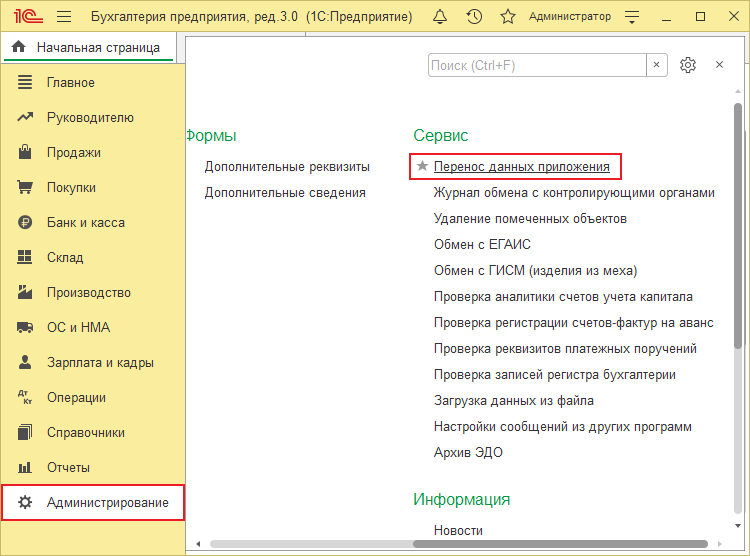Open Обмен с ГИСМ (изделия из меха)
This screenshot has width=750, height=556.
(535, 271)
